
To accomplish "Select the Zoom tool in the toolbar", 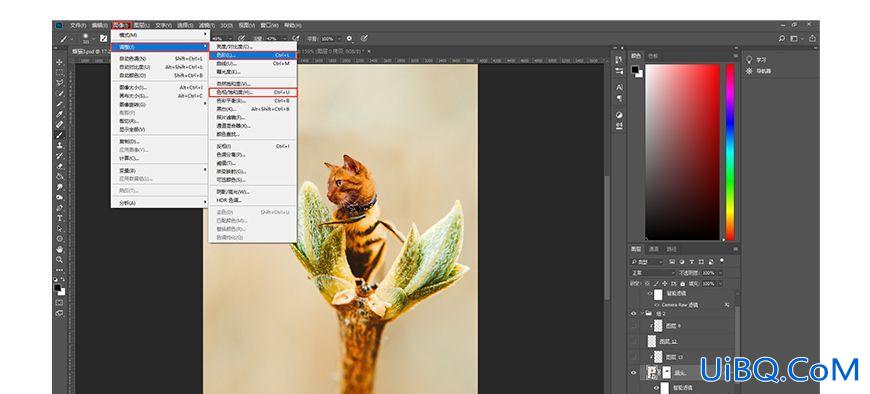I will click(x=59, y=260).
